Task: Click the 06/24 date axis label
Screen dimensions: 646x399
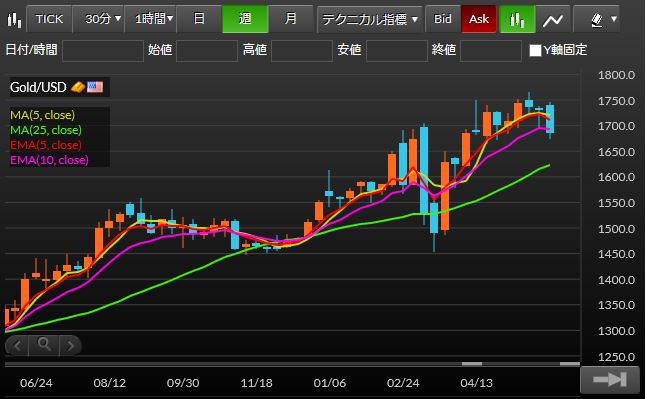Action: (x=36, y=383)
